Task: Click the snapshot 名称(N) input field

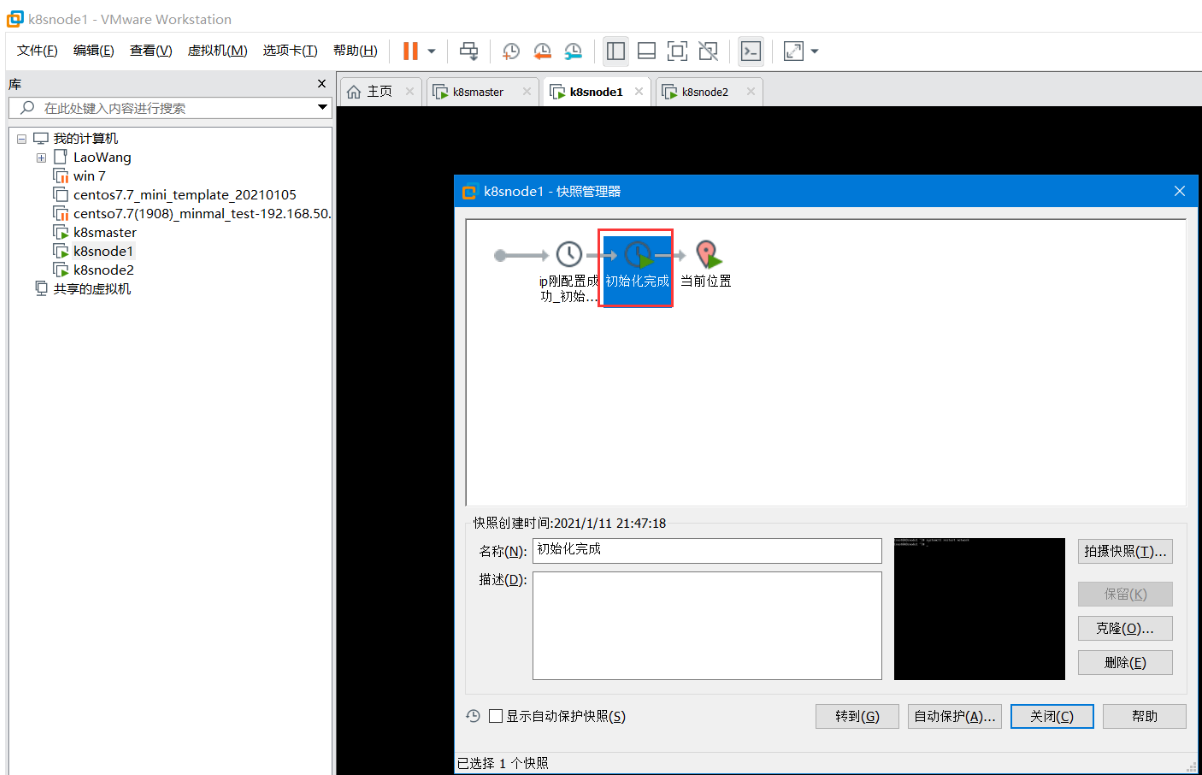Action: [707, 551]
